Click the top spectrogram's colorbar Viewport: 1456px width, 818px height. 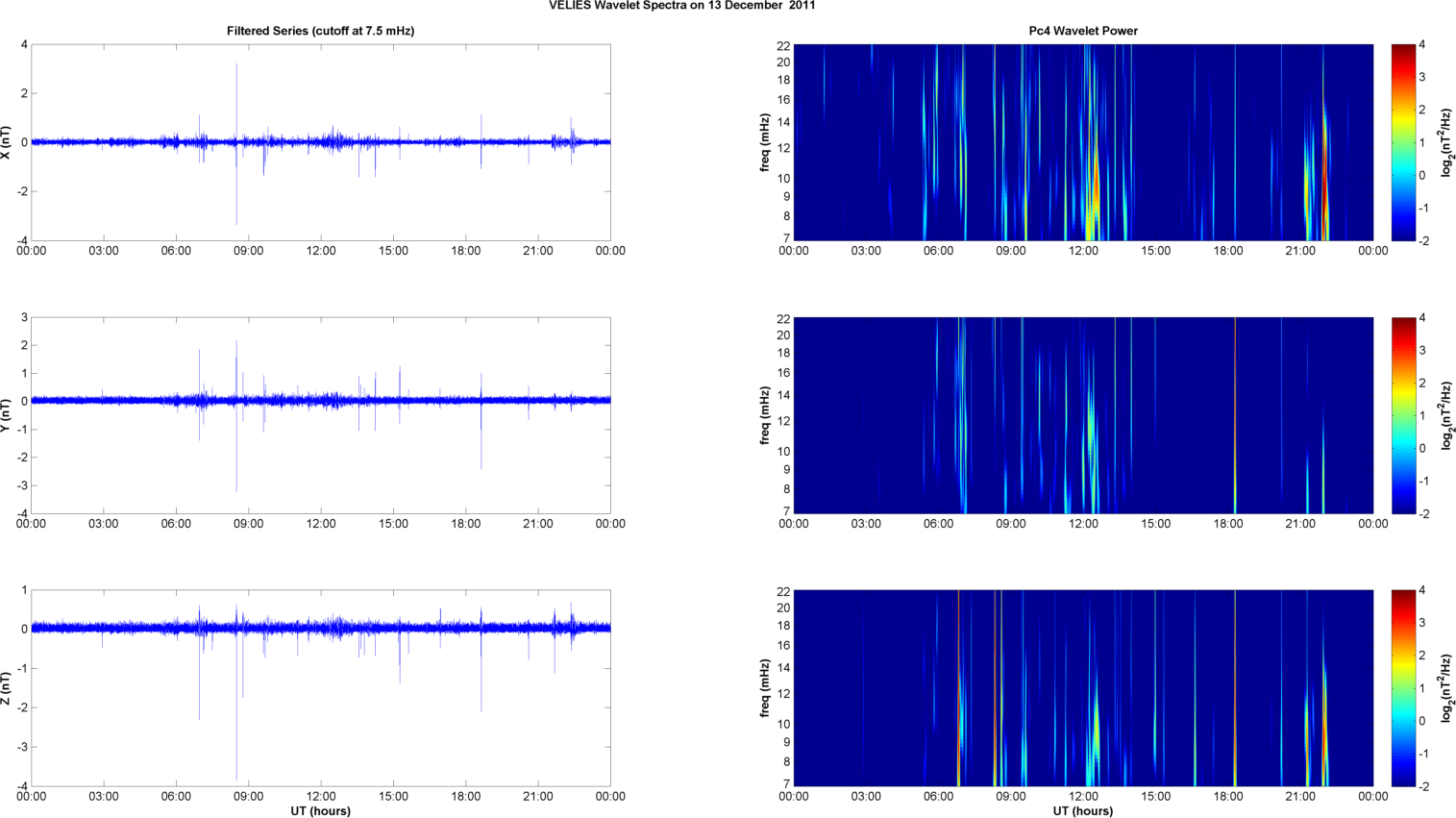tap(1403, 142)
